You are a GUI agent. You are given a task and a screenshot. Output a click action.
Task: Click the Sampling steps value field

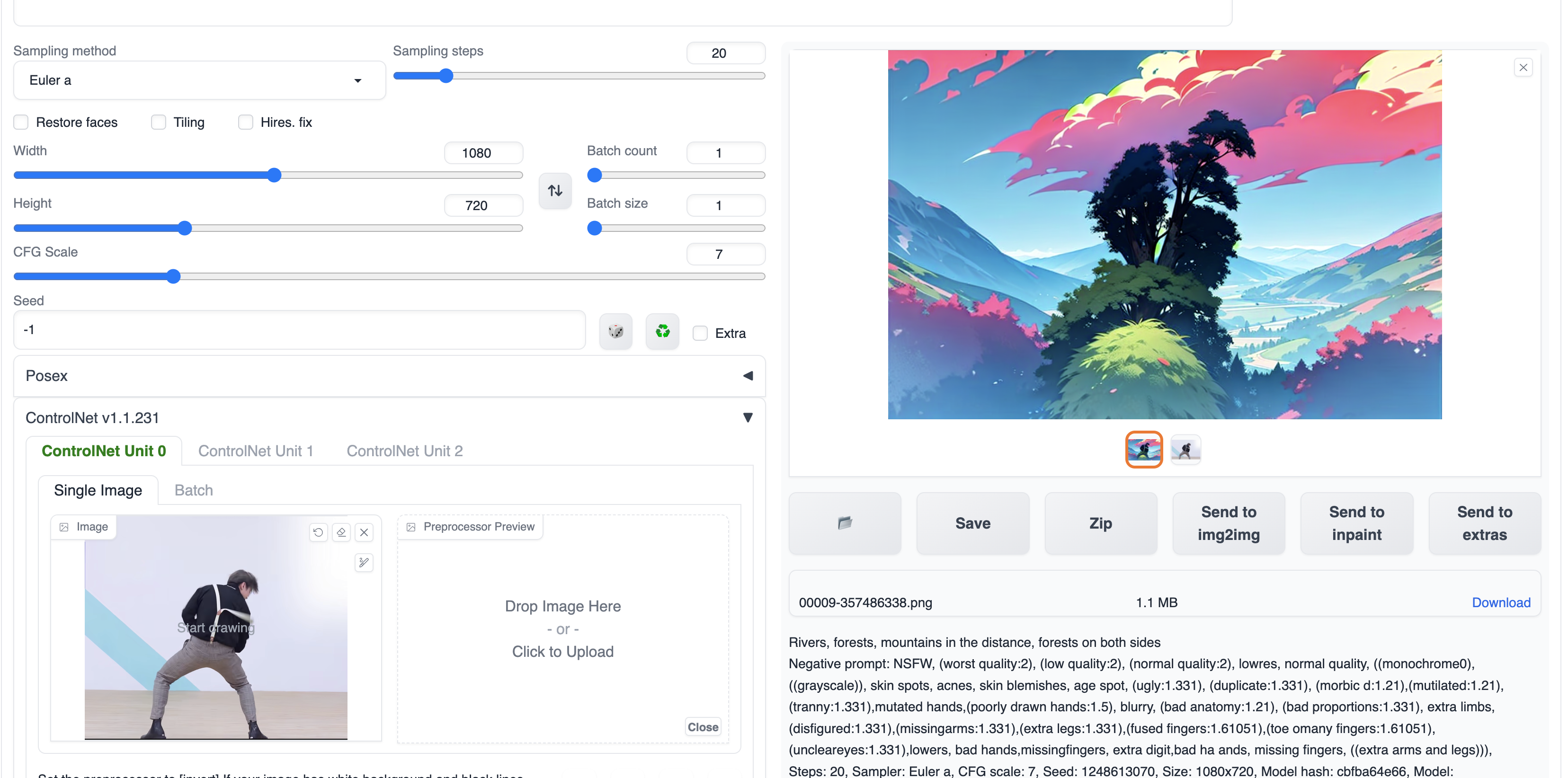(726, 53)
